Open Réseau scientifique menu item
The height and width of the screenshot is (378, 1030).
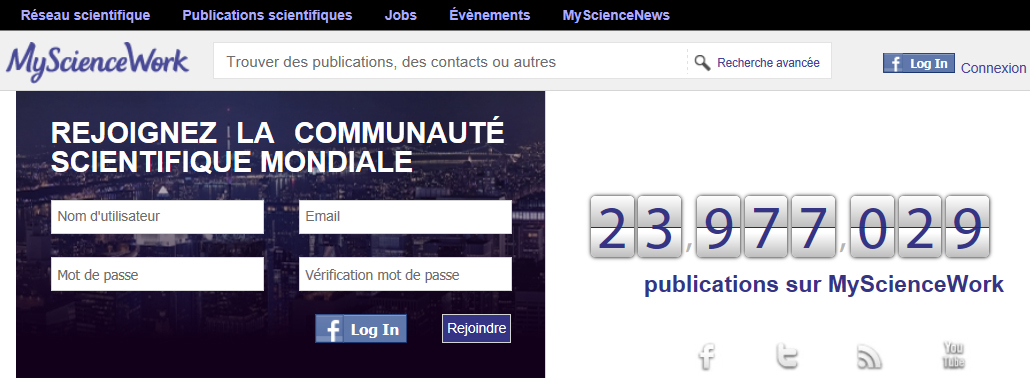pos(85,15)
